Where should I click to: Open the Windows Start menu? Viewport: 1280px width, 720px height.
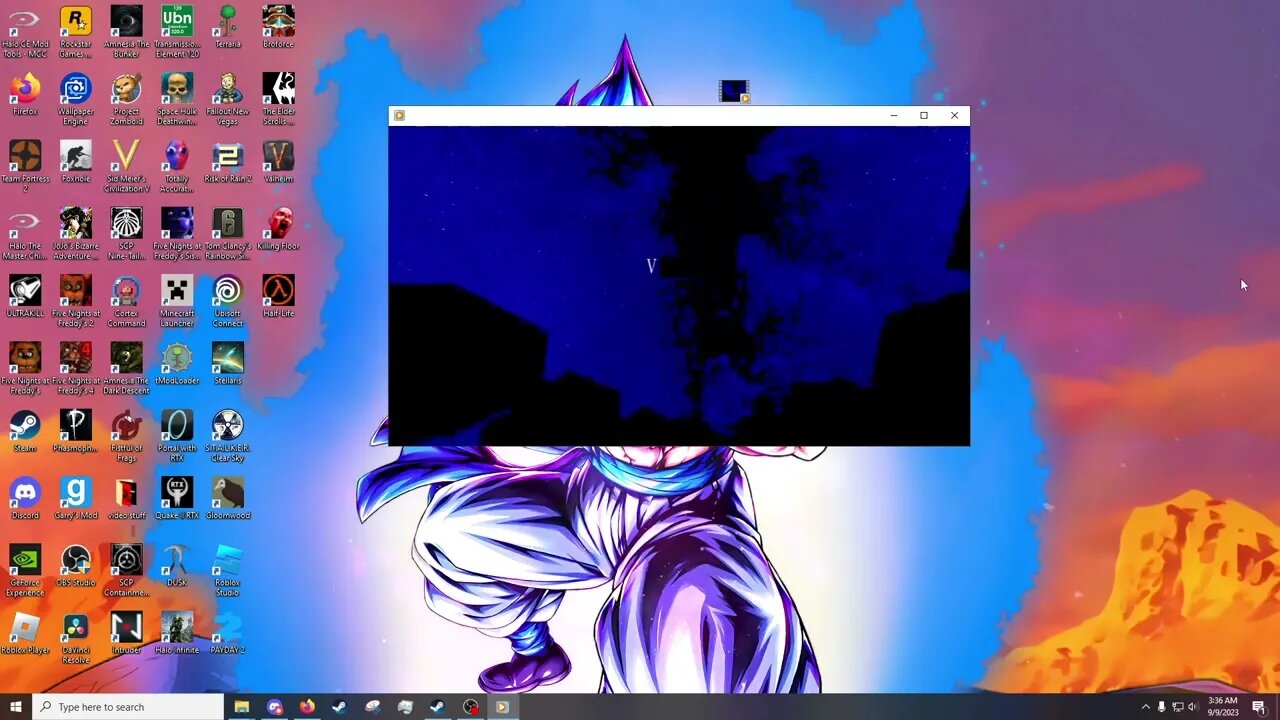[x=16, y=707]
